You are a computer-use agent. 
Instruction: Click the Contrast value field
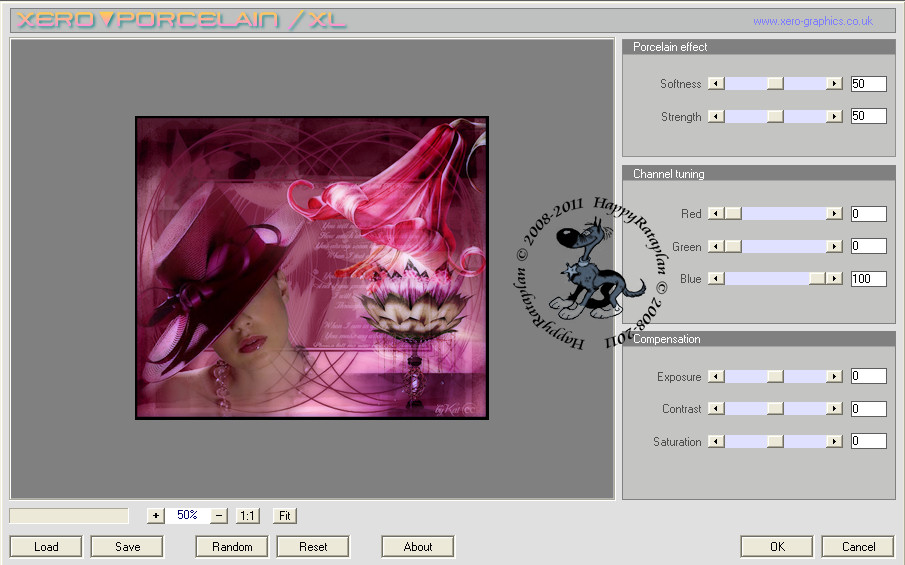point(869,409)
